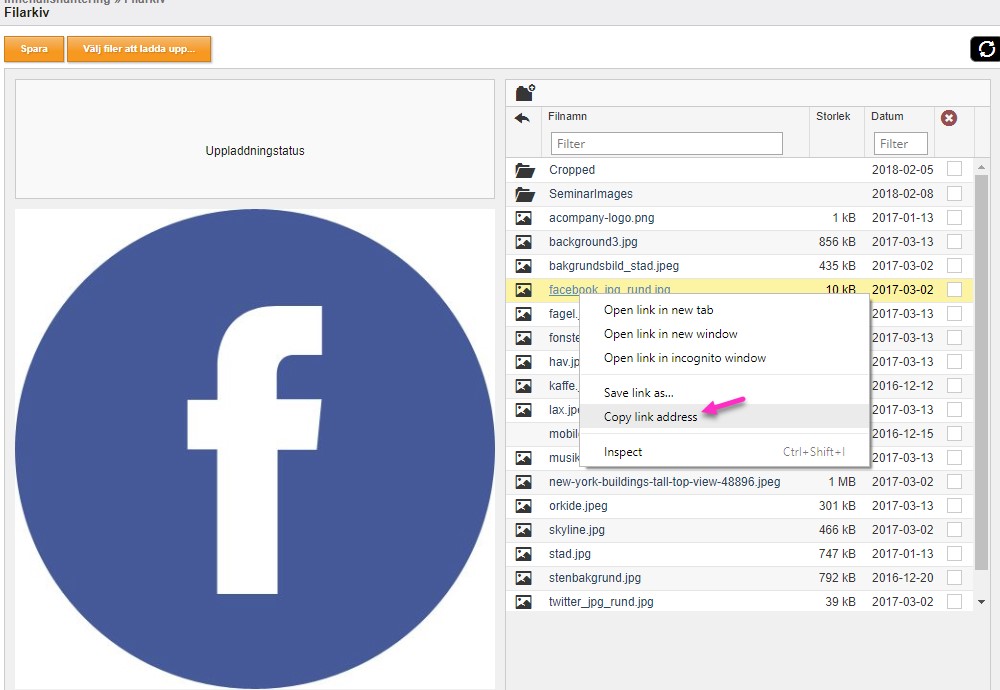This screenshot has height=690, width=1000.
Task: Choose Inspect from context menu
Action: 724,452
